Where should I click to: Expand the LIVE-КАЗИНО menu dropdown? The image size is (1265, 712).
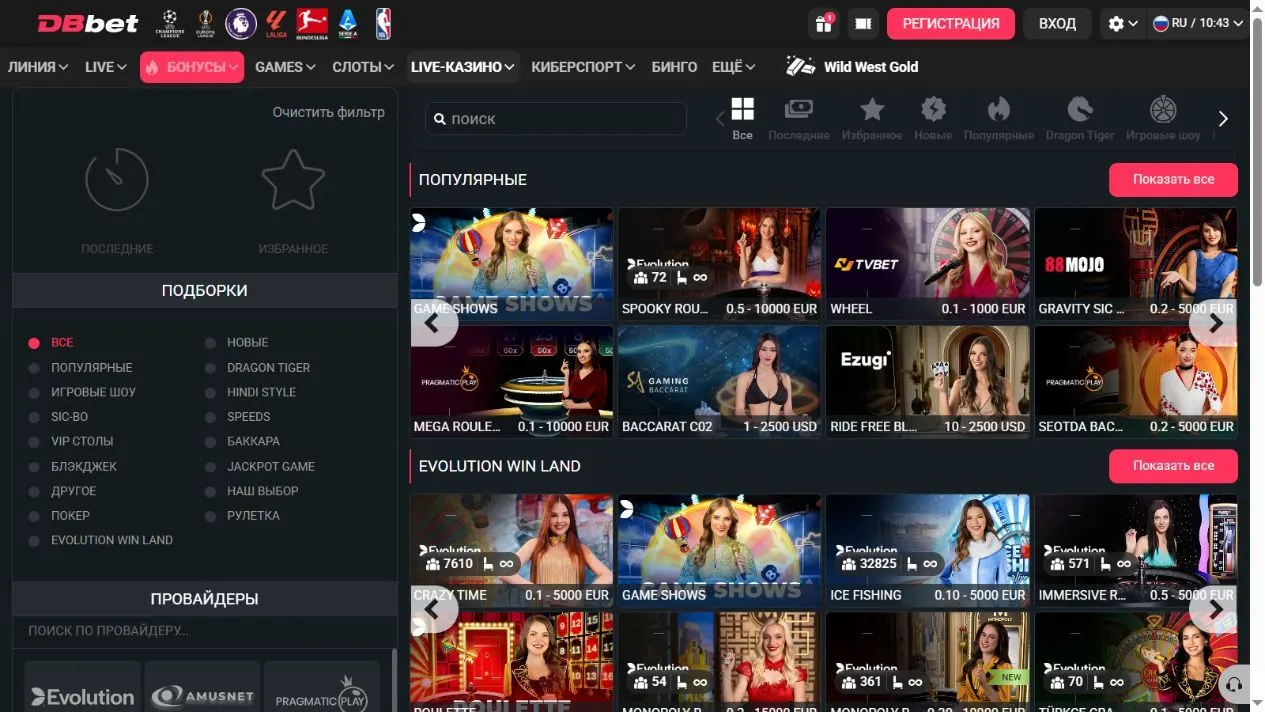[x=463, y=67]
